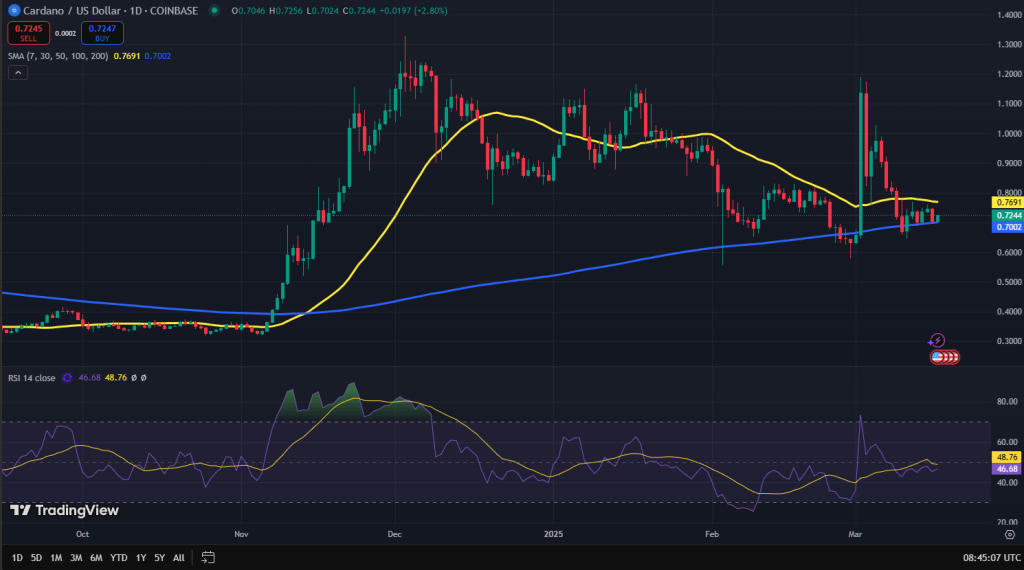
Task: Click the green 0.7244 current price label
Action: tap(1007, 215)
